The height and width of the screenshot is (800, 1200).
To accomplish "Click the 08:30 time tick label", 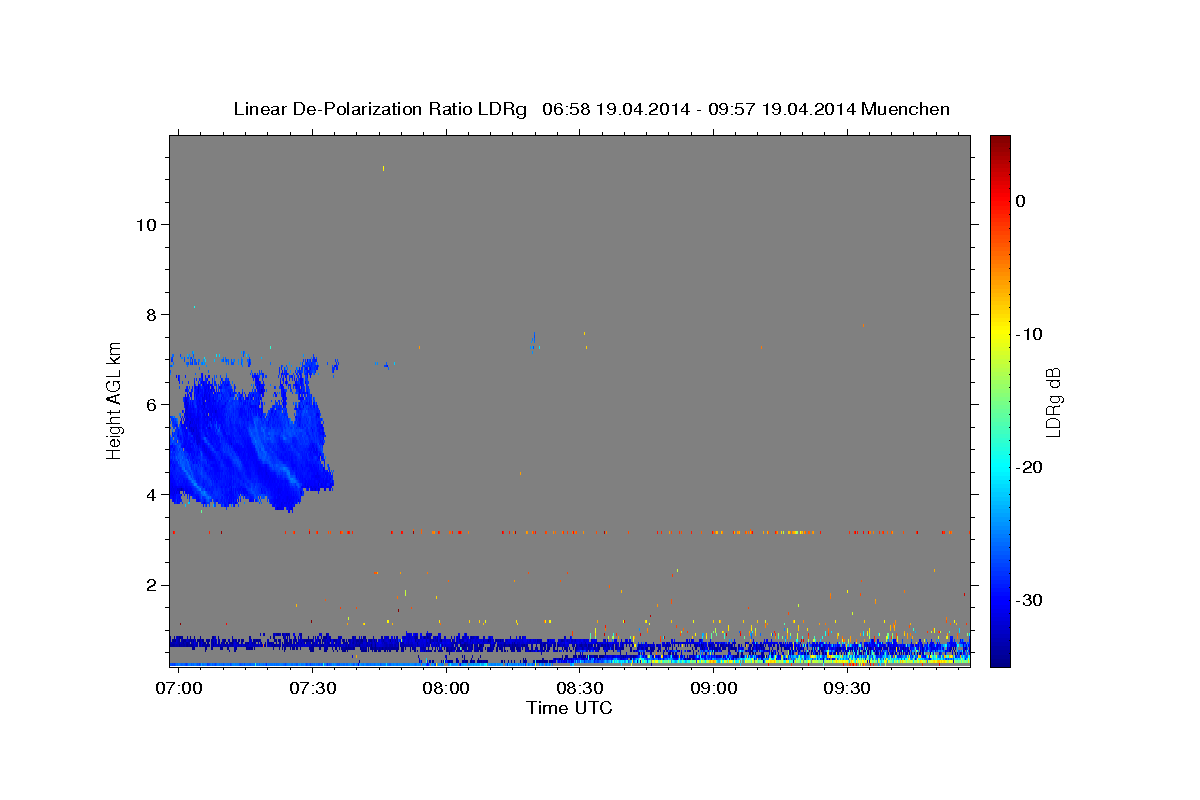I will 579,689.
